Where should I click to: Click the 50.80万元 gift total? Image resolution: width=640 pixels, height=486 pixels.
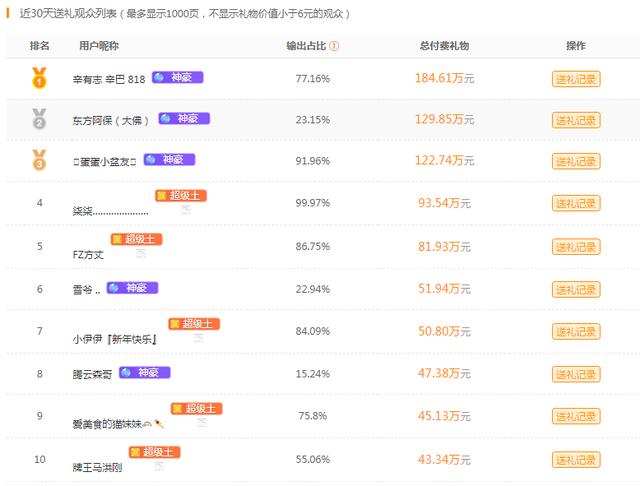[444, 331]
